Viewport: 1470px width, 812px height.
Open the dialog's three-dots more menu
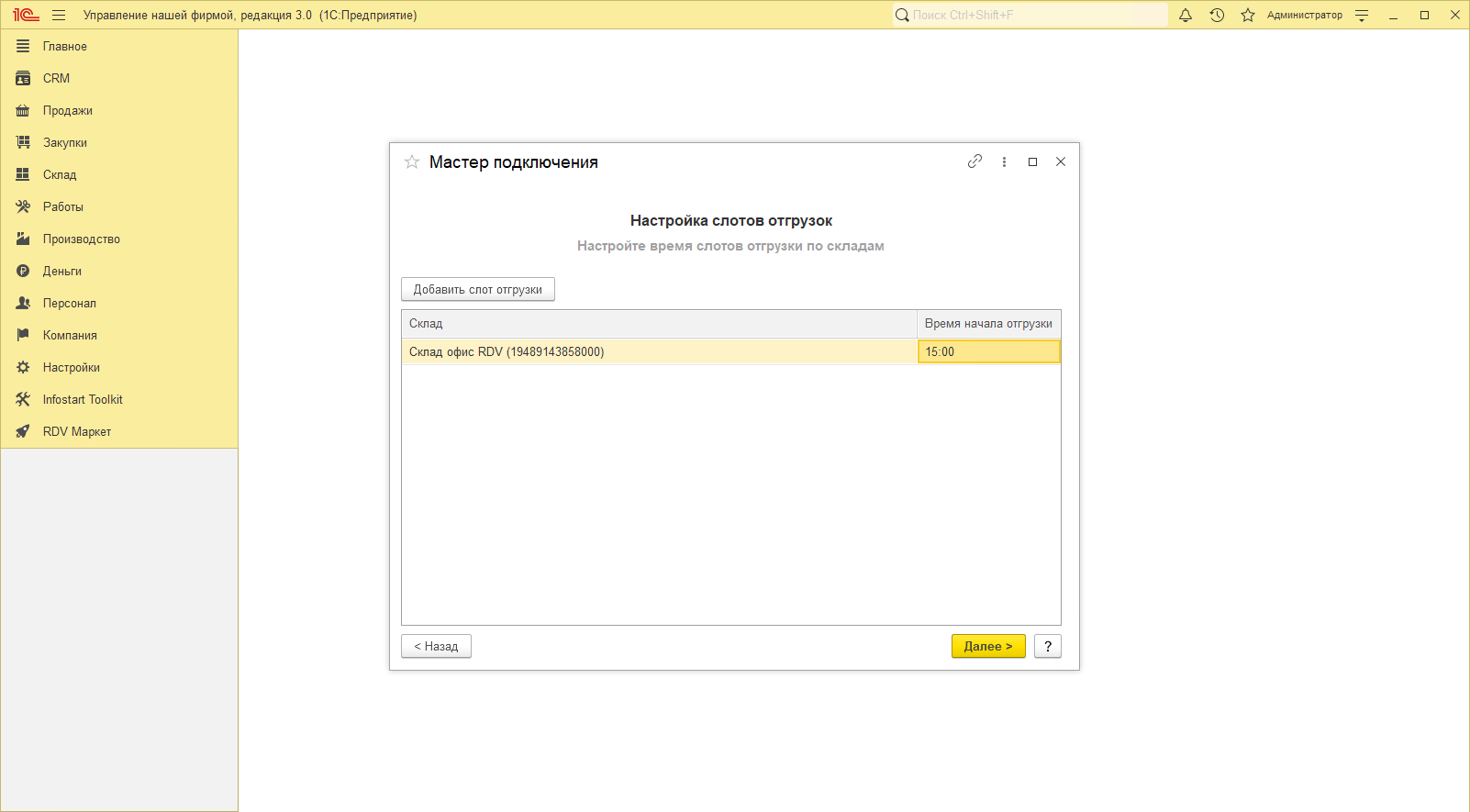click(1004, 161)
